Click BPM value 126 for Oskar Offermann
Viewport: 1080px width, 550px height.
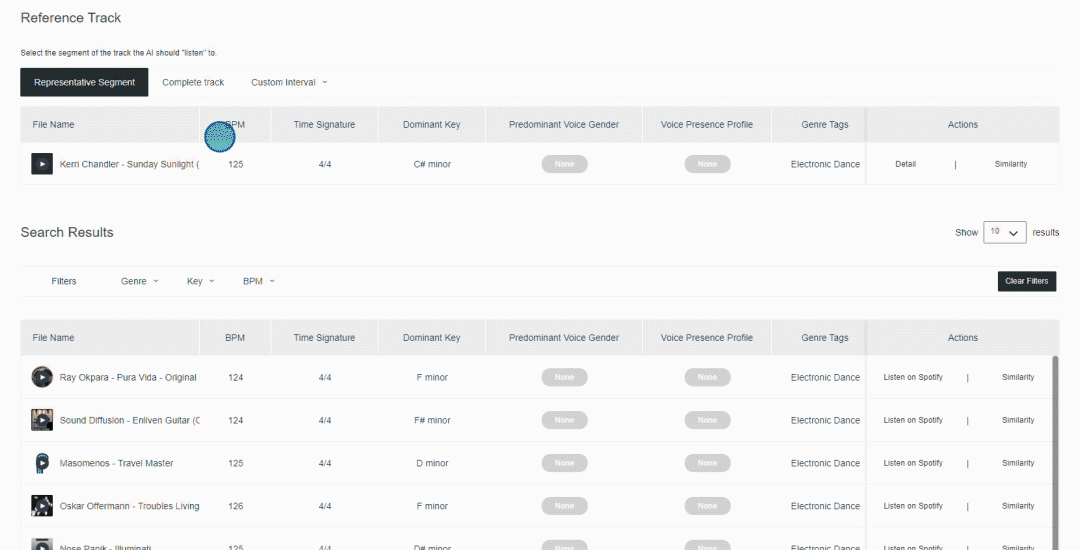click(236, 506)
